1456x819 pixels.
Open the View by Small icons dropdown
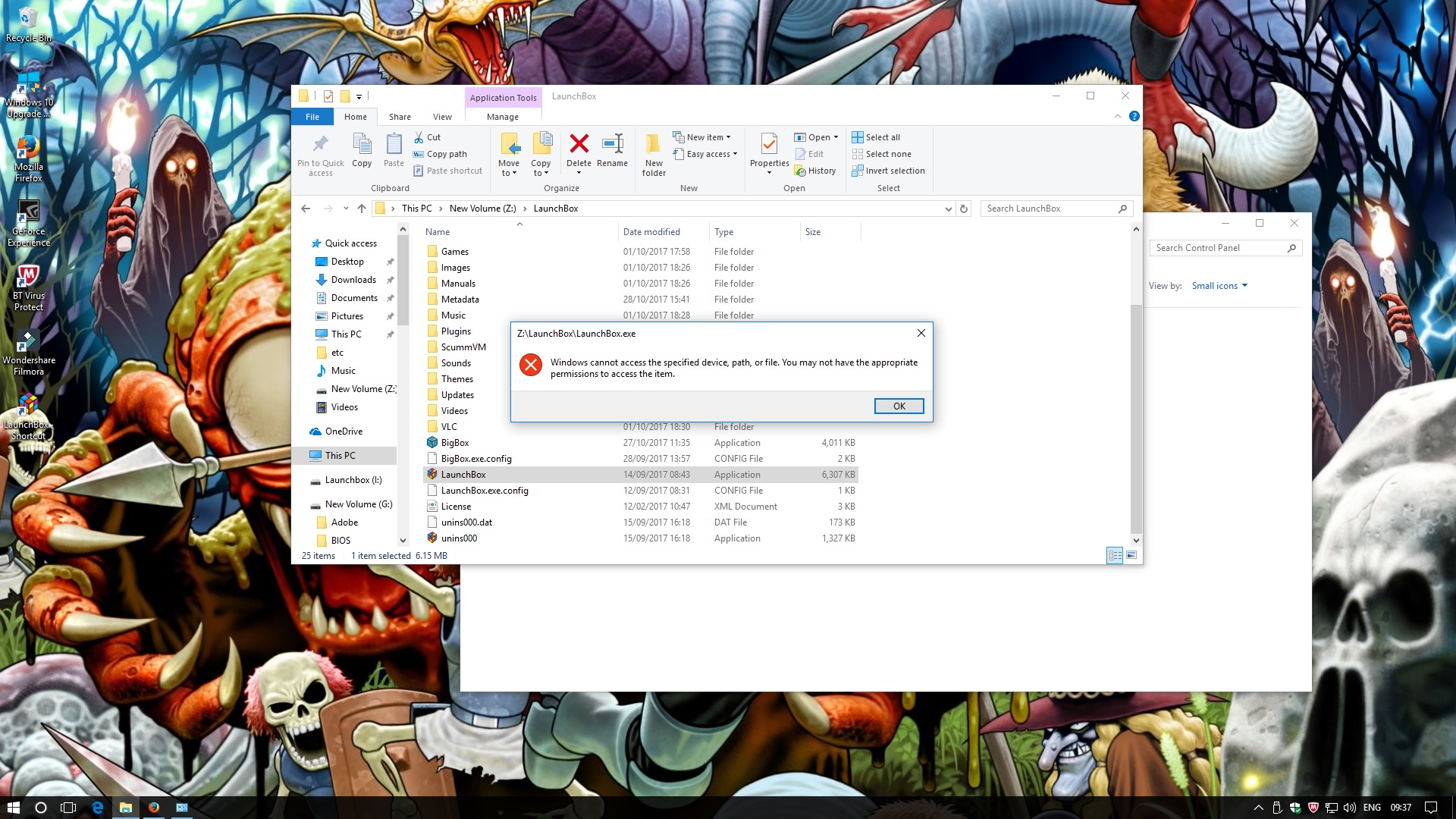pos(1219,286)
